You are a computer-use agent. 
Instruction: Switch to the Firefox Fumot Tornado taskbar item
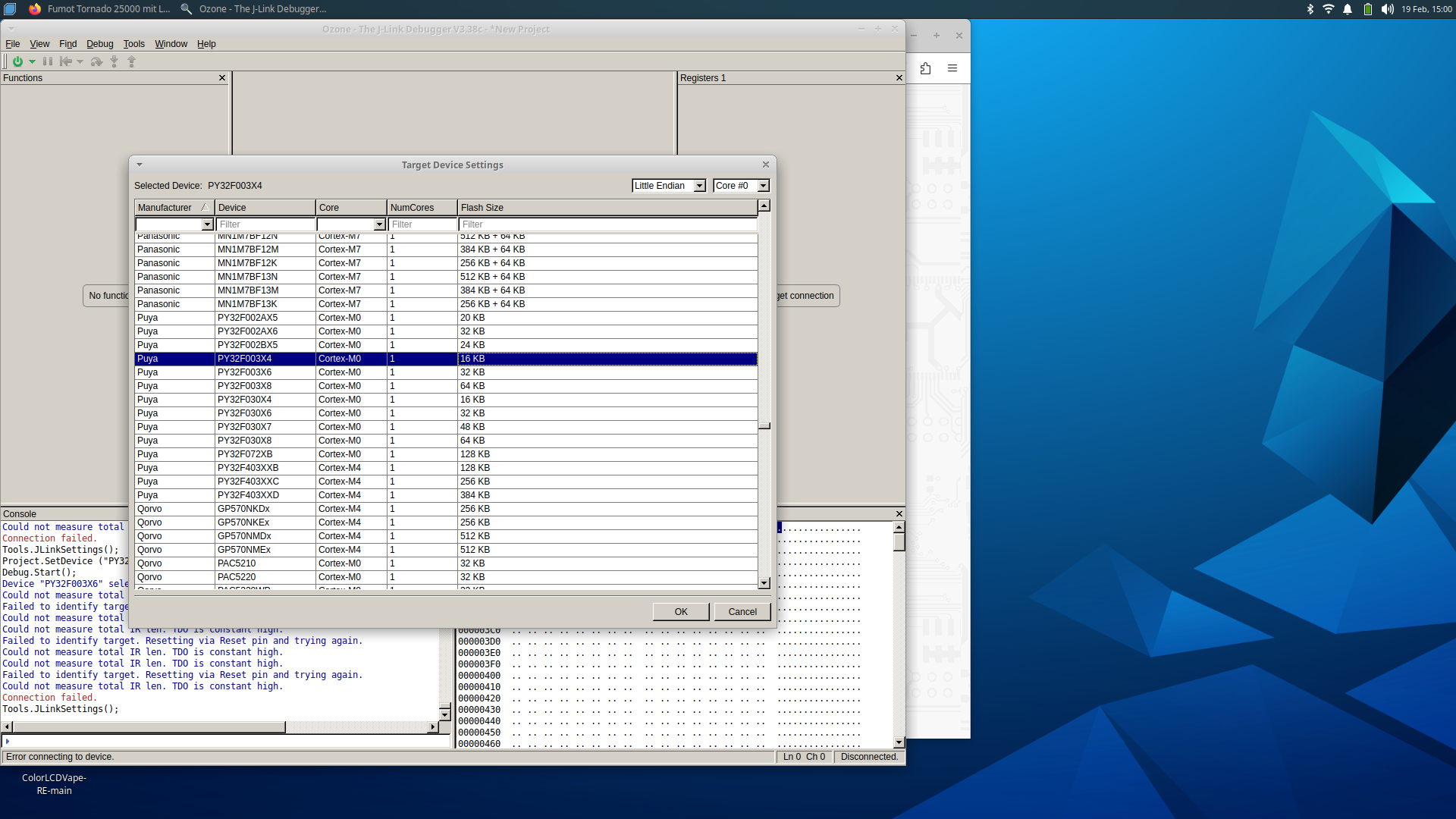coord(99,9)
